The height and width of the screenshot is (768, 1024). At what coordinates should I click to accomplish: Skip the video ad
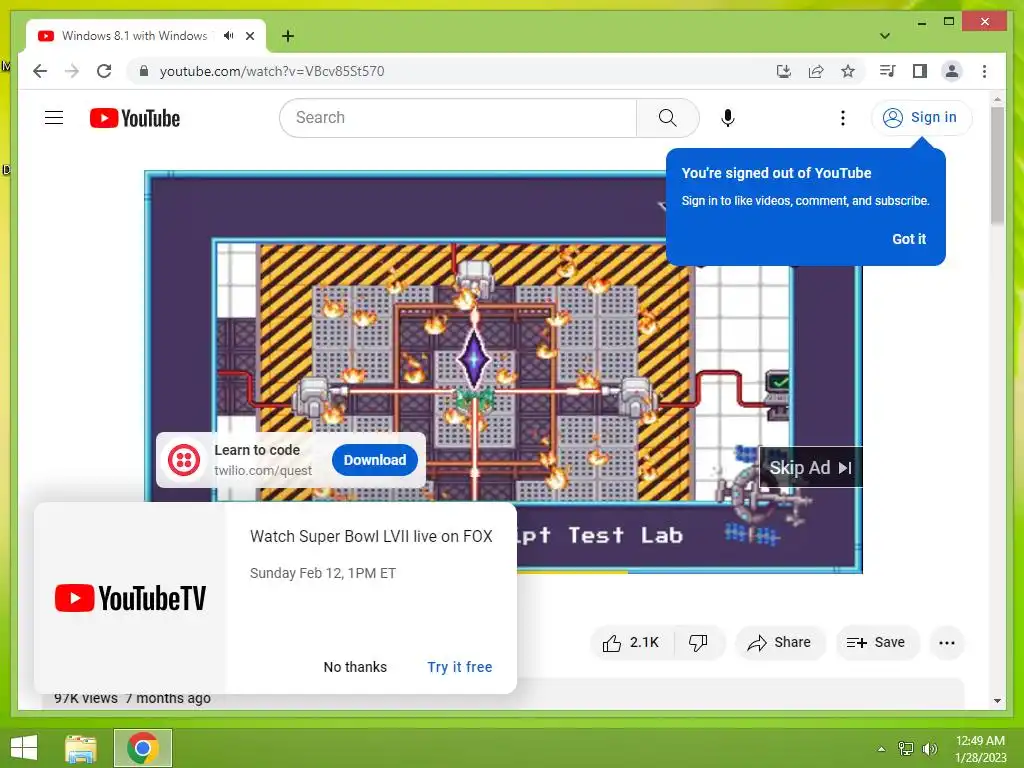click(810, 468)
